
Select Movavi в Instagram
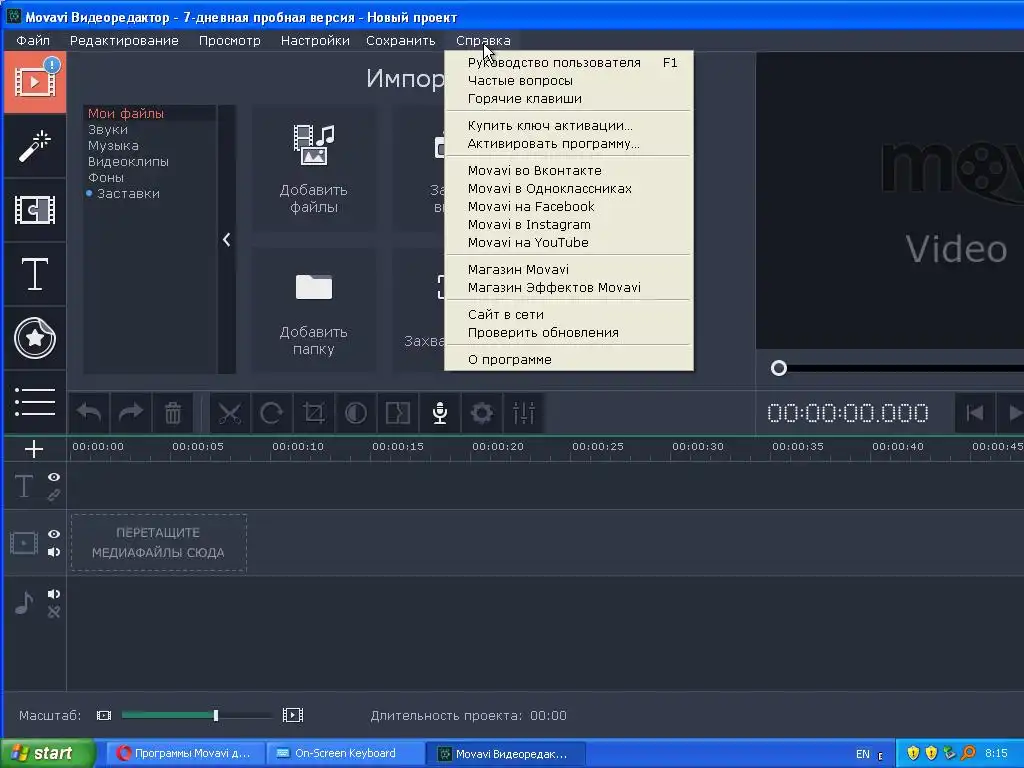pos(569,225)
